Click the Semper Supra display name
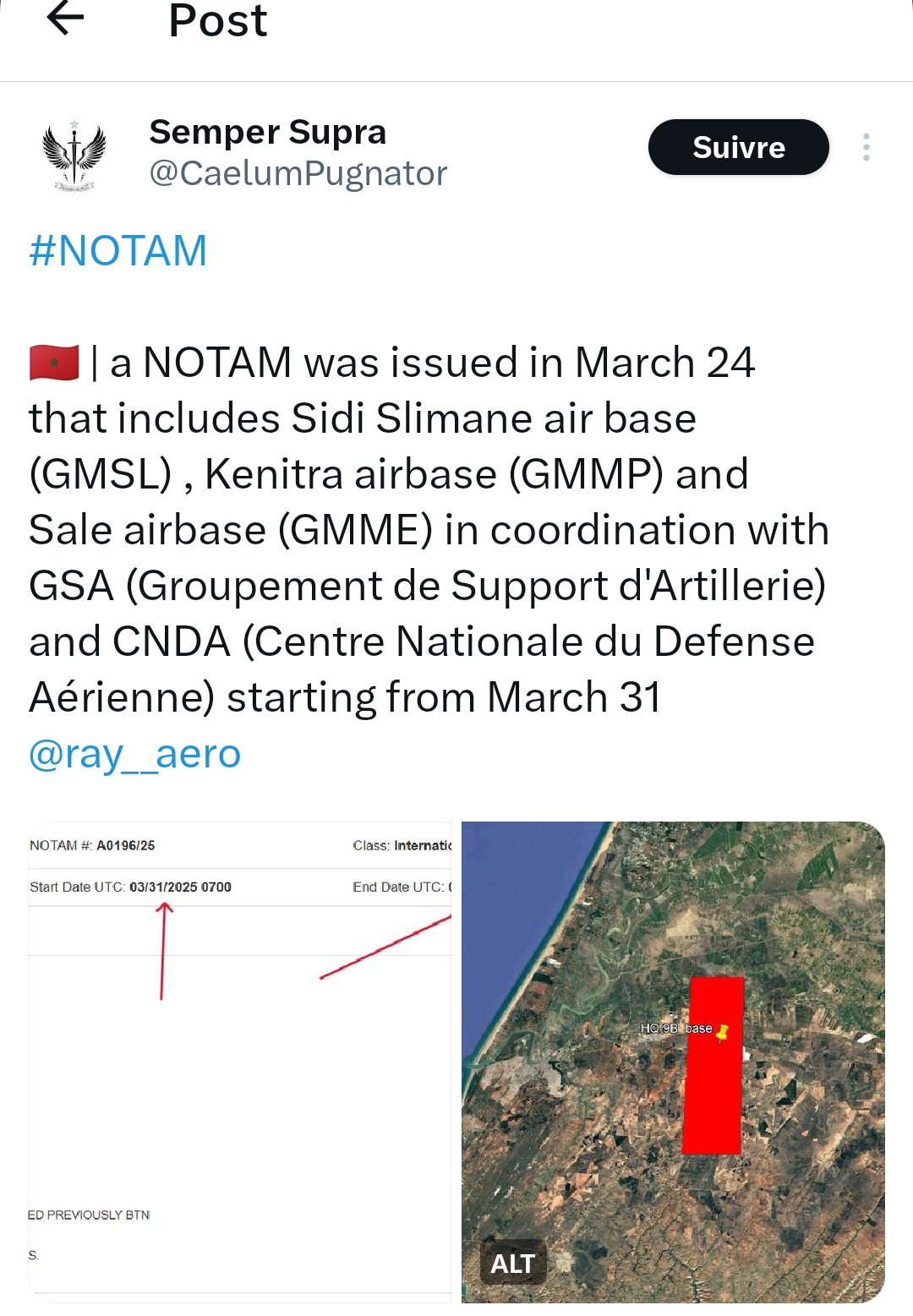913x1316 pixels. coord(268,132)
